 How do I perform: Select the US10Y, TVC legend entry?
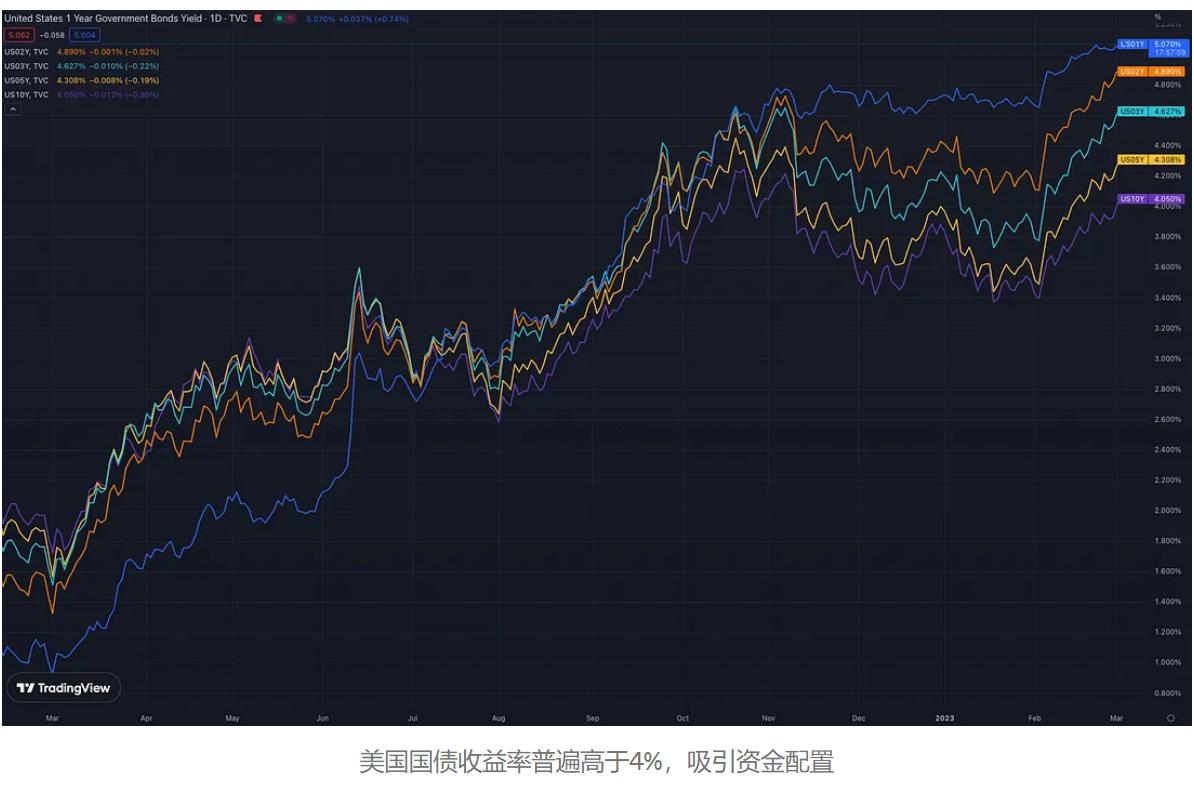(x=27, y=95)
